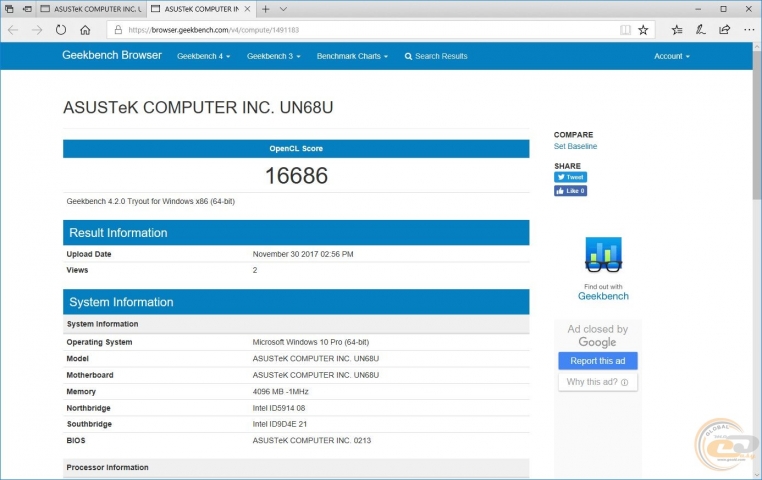Expand the Geekbench 4 dropdown menu
This screenshot has width=762, height=480.
(204, 56)
